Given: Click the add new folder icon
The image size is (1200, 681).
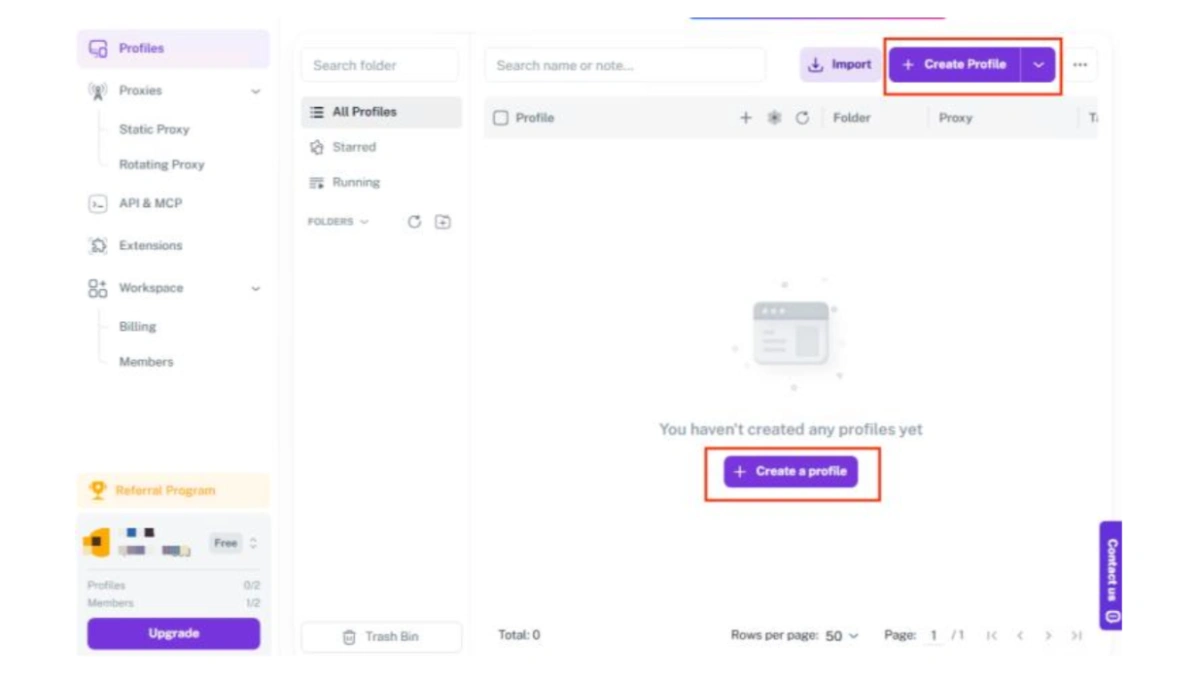Looking at the screenshot, I should [x=443, y=222].
